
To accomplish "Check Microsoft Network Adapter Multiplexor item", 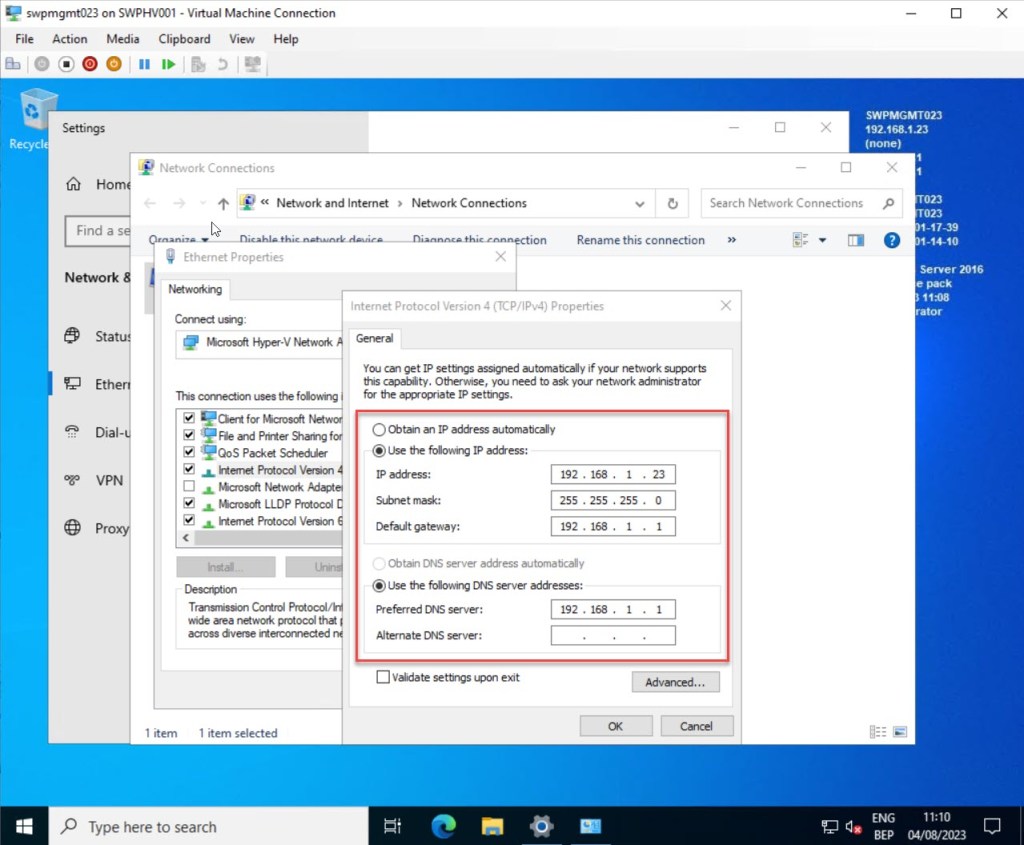I will tap(189, 487).
